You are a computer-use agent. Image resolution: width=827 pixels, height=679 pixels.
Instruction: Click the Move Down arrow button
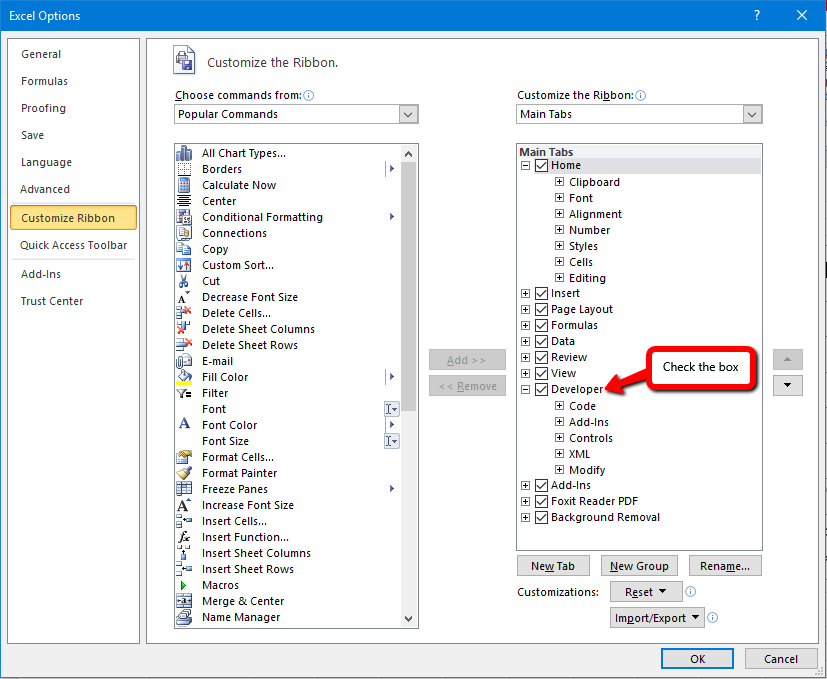point(787,385)
